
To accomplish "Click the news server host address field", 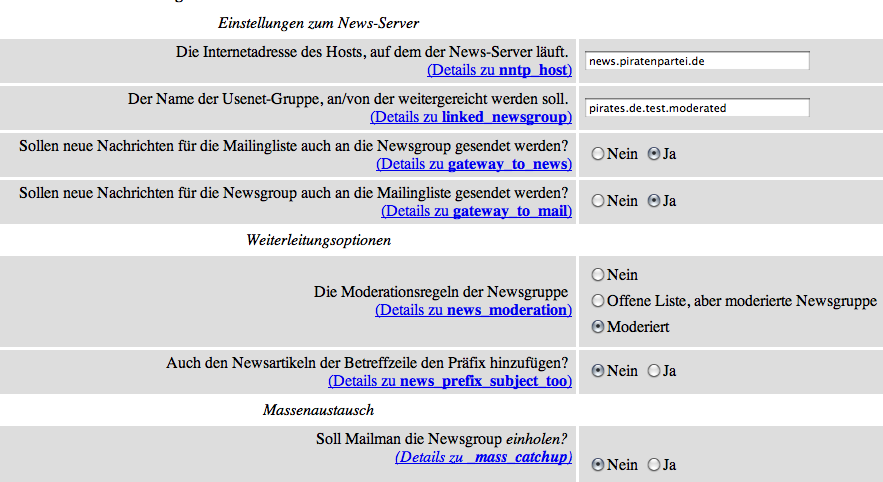I will pos(696,61).
